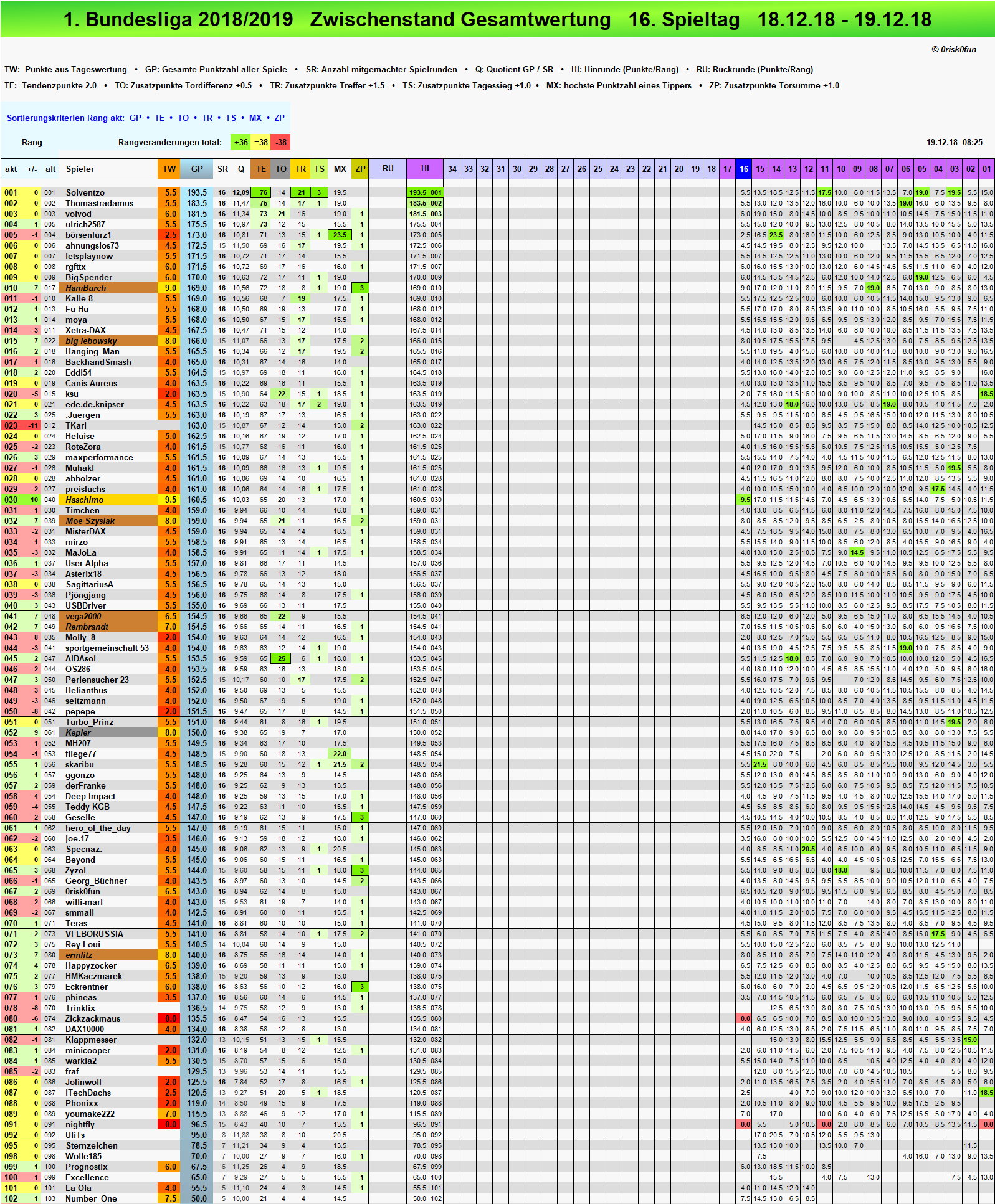Click the green +36 rank change box

pos(240,142)
